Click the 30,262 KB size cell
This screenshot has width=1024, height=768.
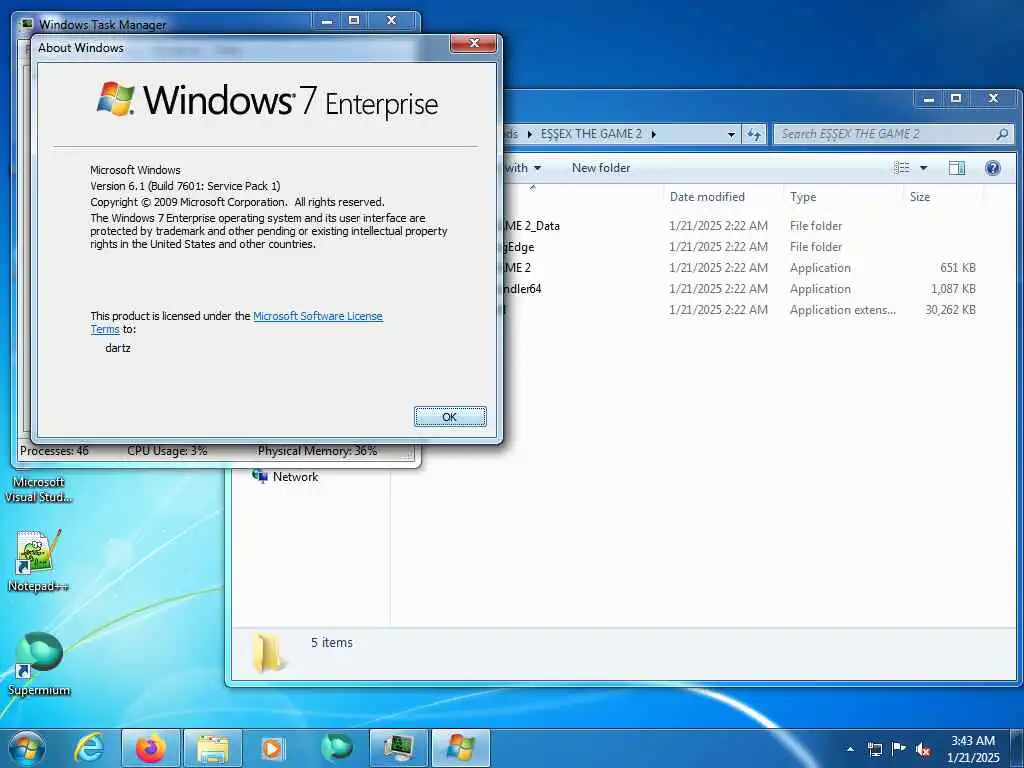[x=950, y=310]
